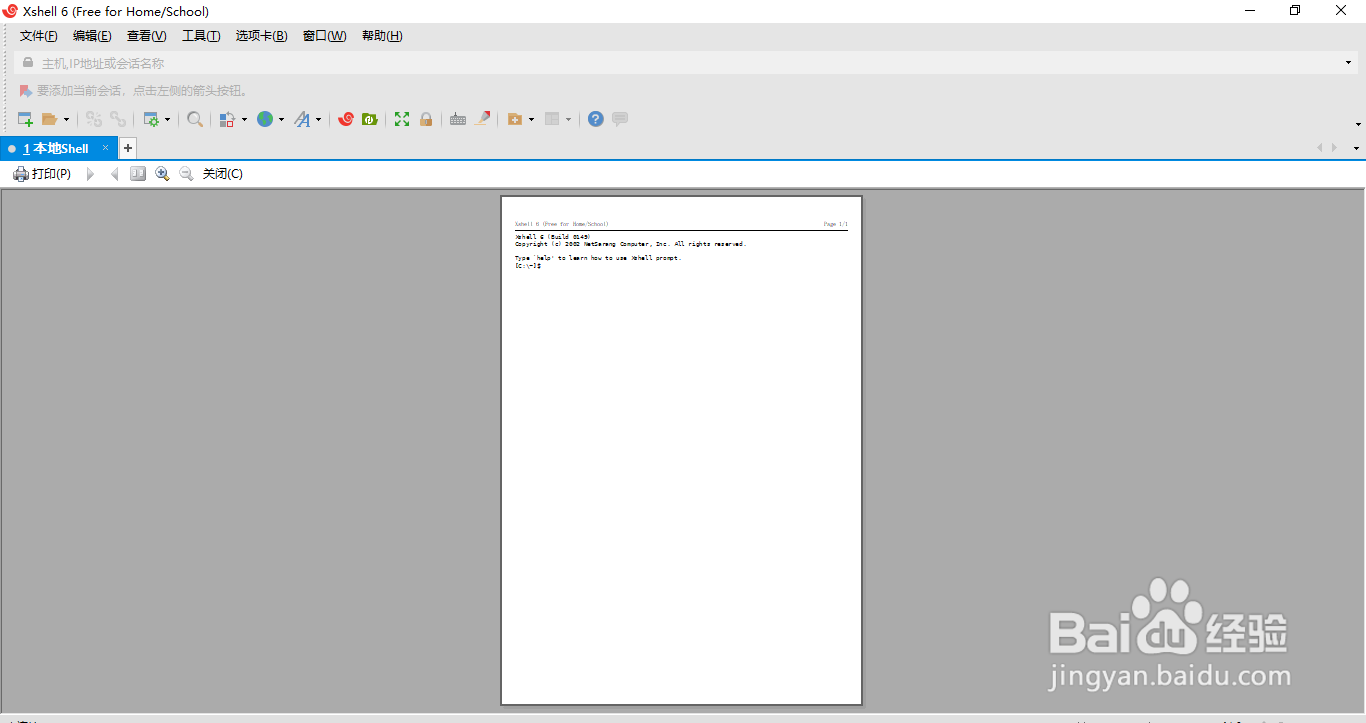Click the grayed layout panes icon
1366x723 pixels.
point(552,119)
